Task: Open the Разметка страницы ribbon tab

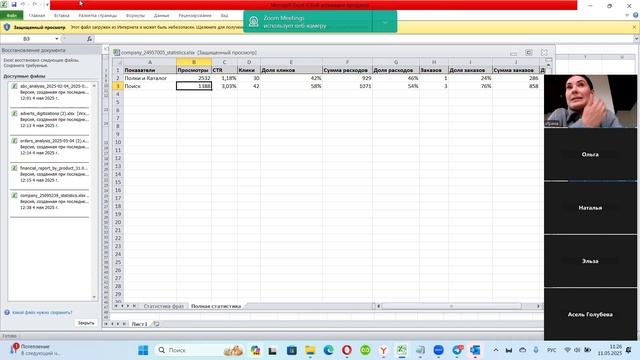Action: pos(98,16)
